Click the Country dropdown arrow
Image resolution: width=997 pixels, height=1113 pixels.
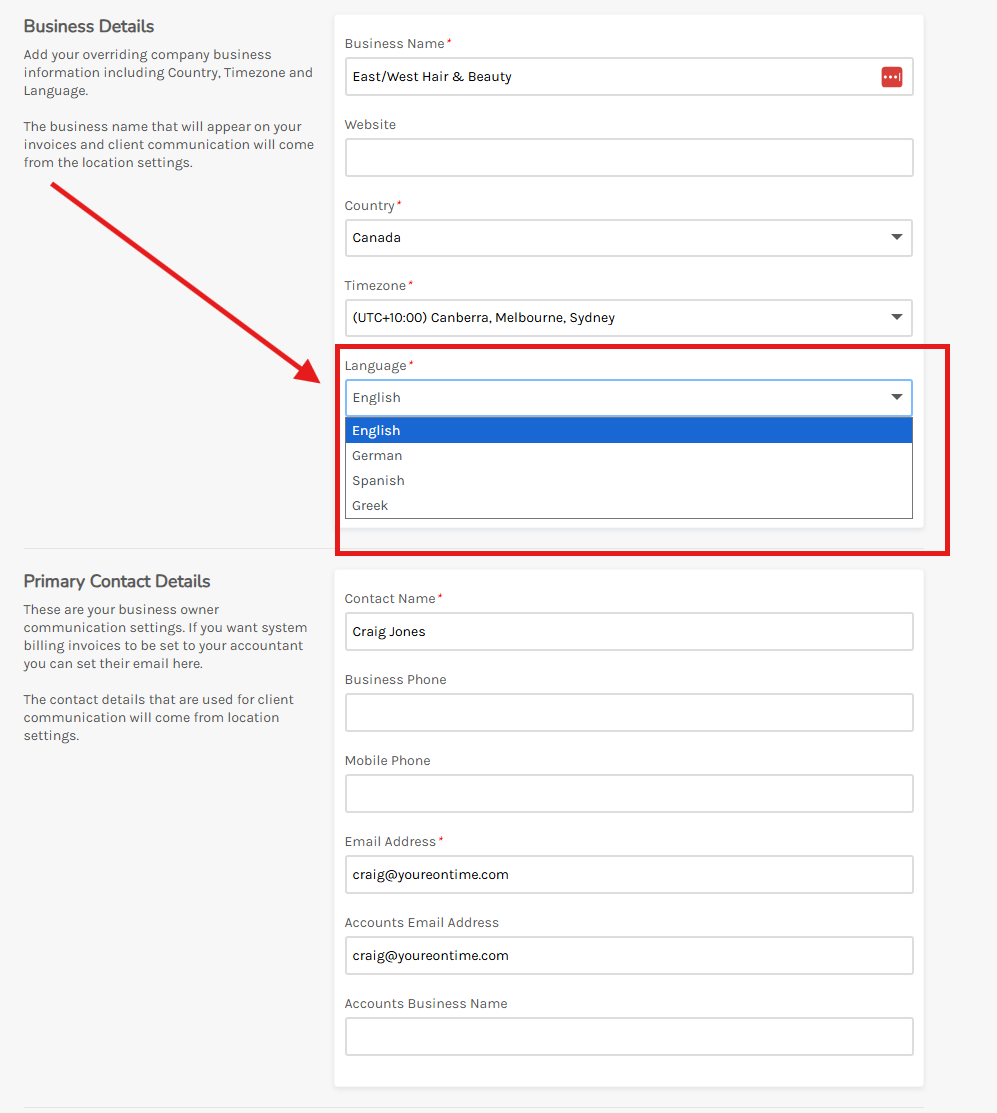(897, 237)
